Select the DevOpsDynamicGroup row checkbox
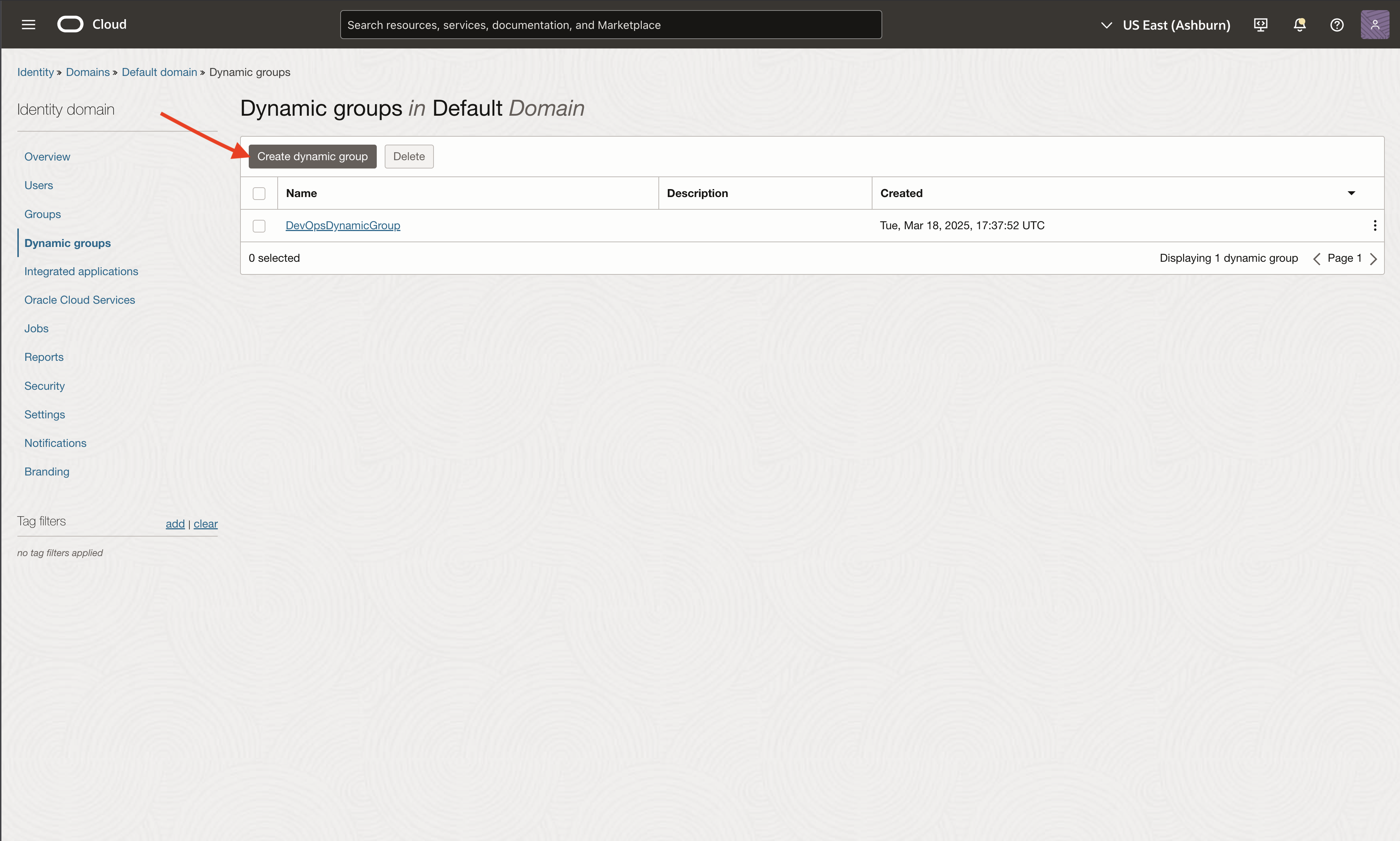The image size is (1400, 841). click(x=259, y=226)
